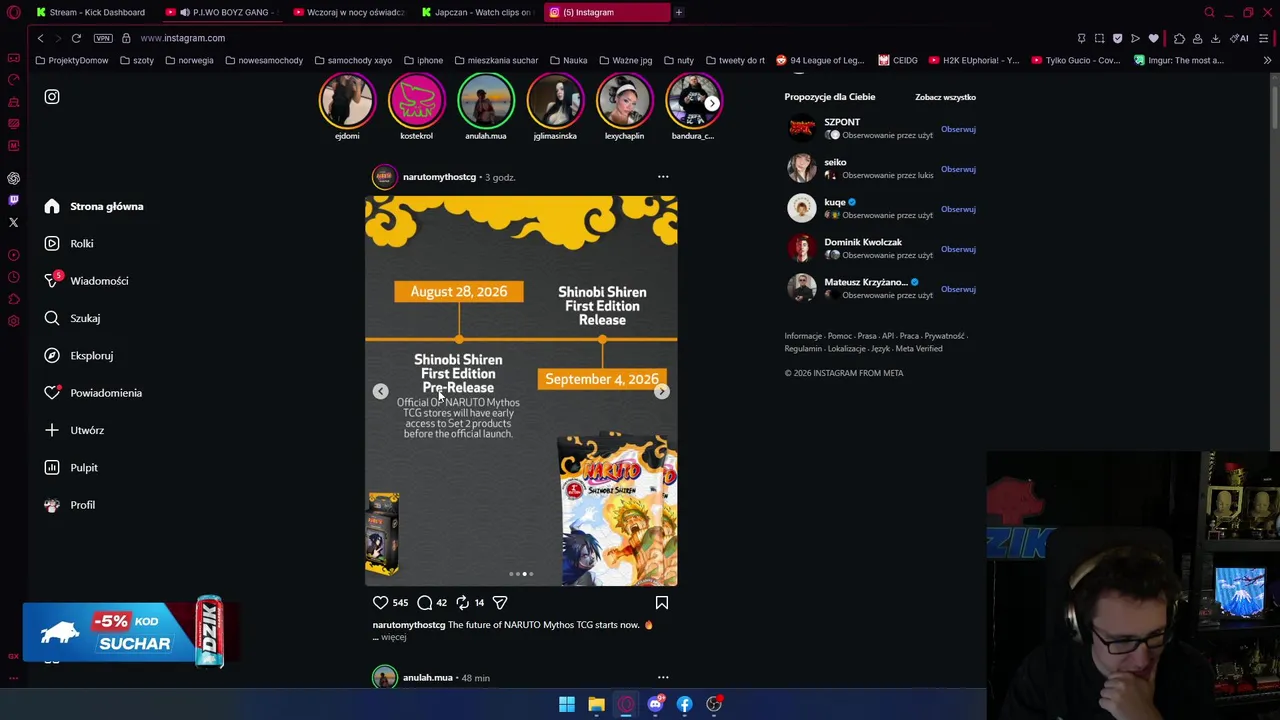
Task: Follow Dominik Kwolczak with Obserwuj
Action: [958, 249]
